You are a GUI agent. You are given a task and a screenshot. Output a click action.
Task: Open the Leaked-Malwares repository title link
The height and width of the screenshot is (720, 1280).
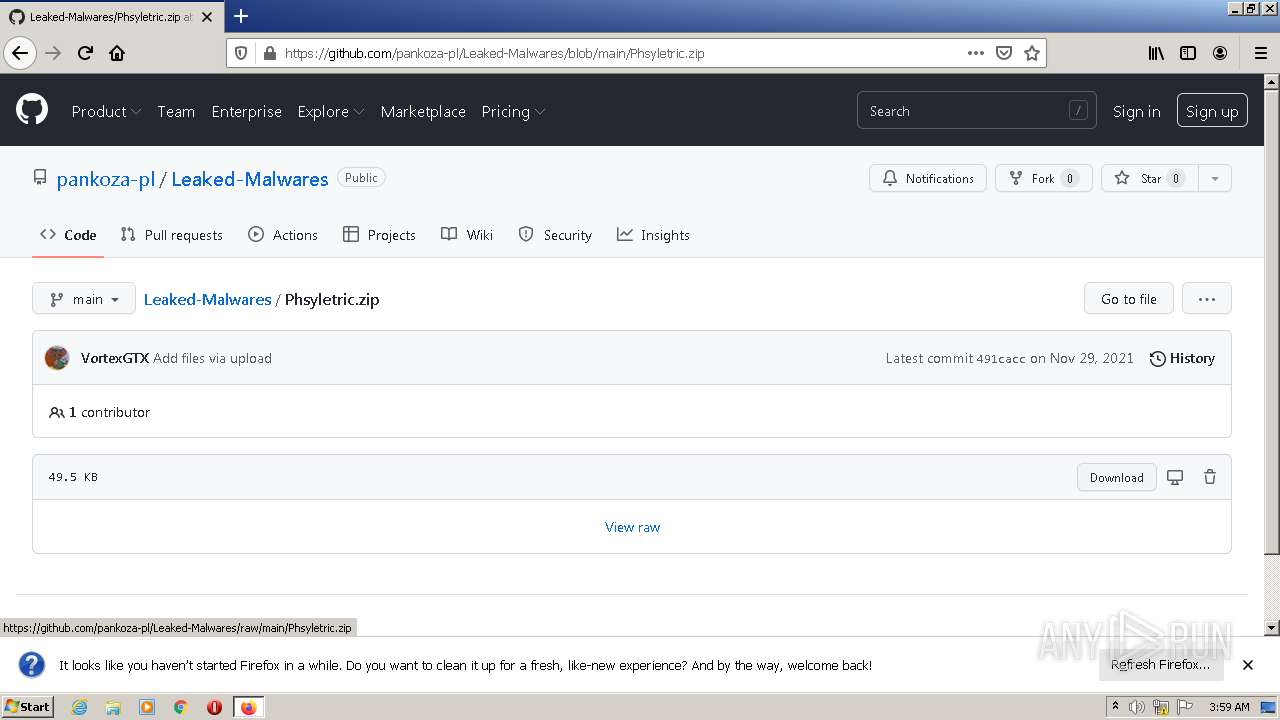[x=250, y=179]
